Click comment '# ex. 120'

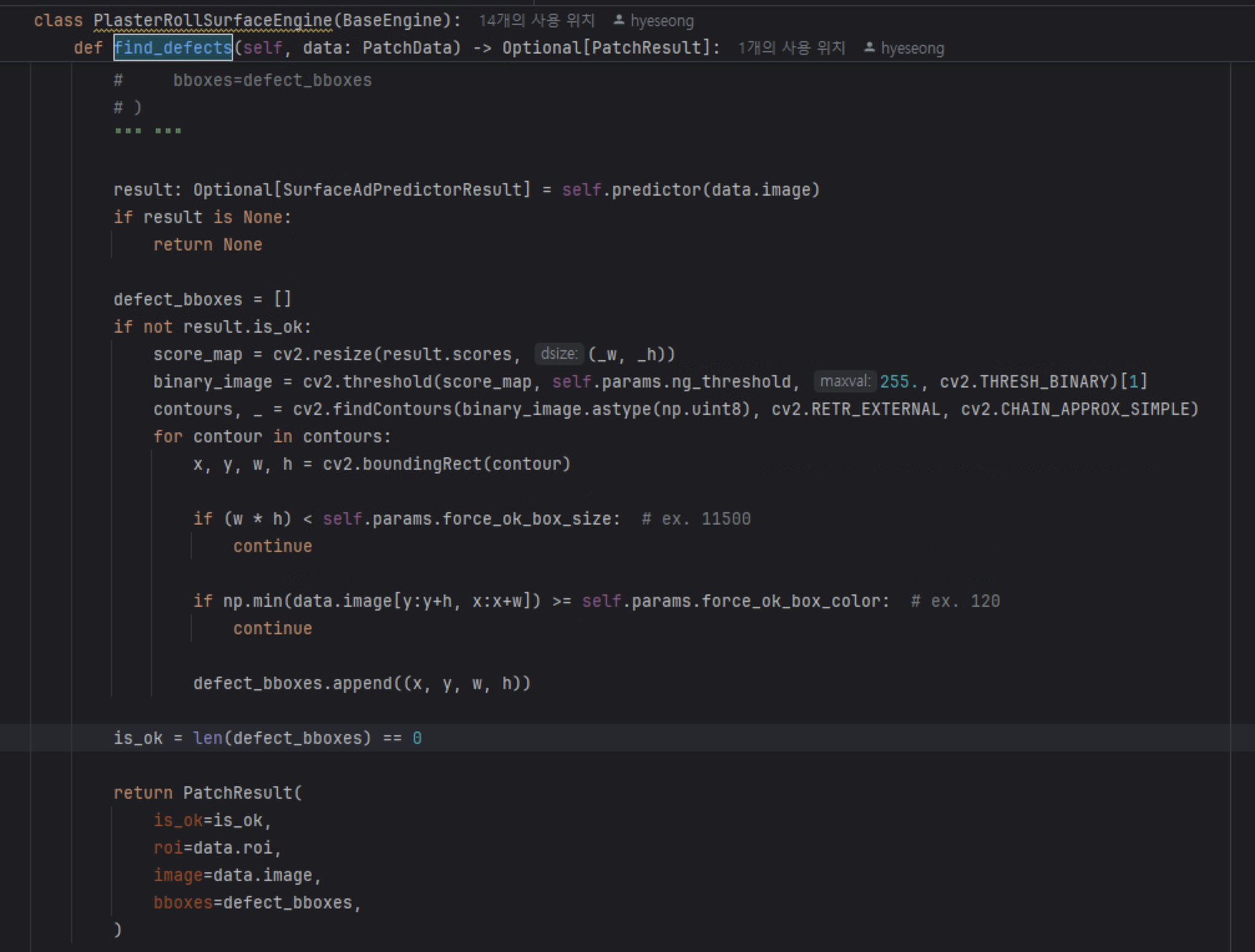click(955, 601)
